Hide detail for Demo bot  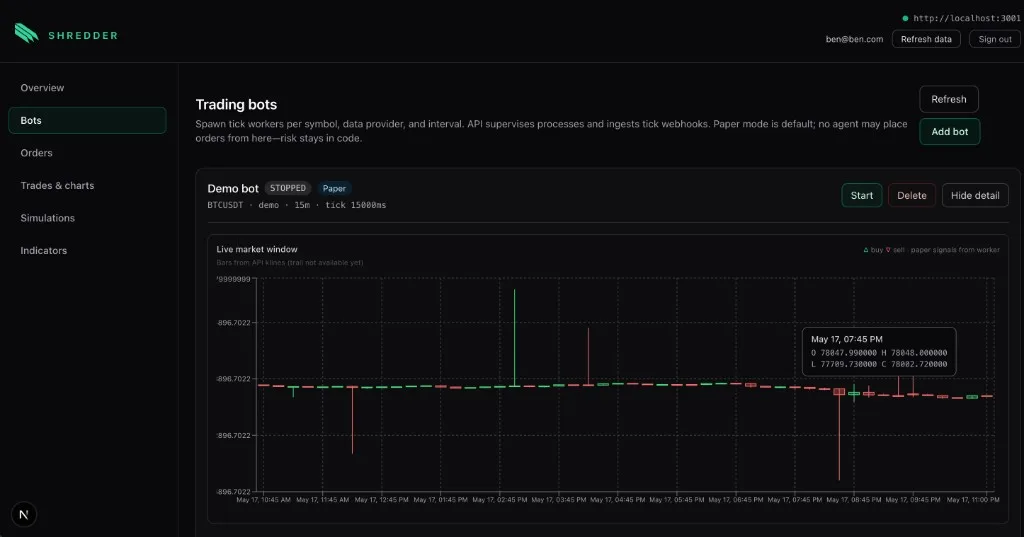975,195
